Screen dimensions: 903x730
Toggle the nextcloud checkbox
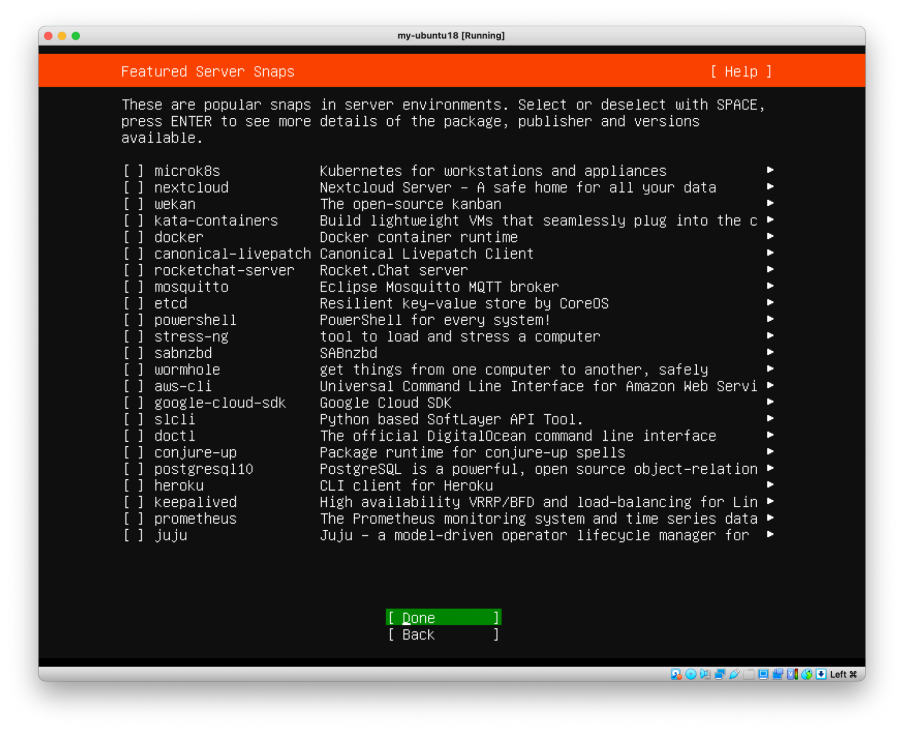point(134,188)
